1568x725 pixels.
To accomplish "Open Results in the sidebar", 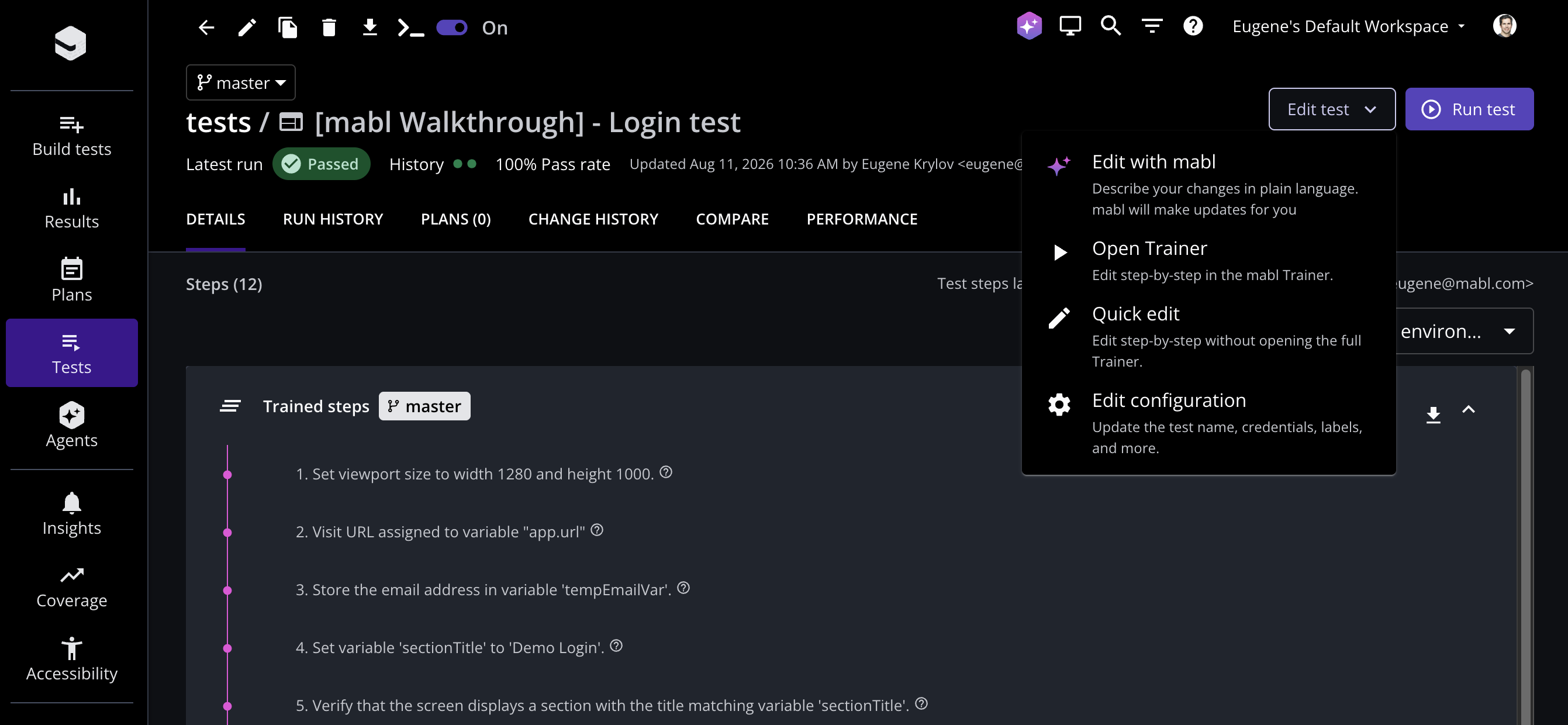I will pos(72,209).
